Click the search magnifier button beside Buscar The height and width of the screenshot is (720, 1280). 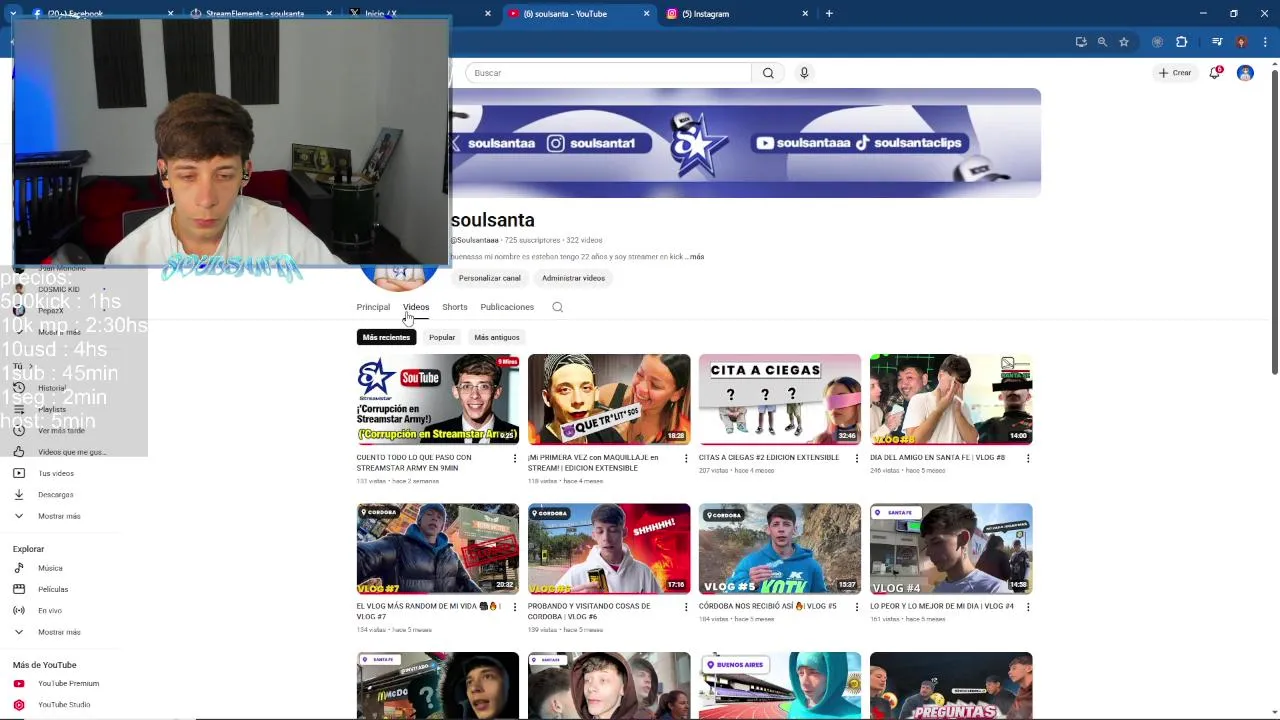pos(768,73)
